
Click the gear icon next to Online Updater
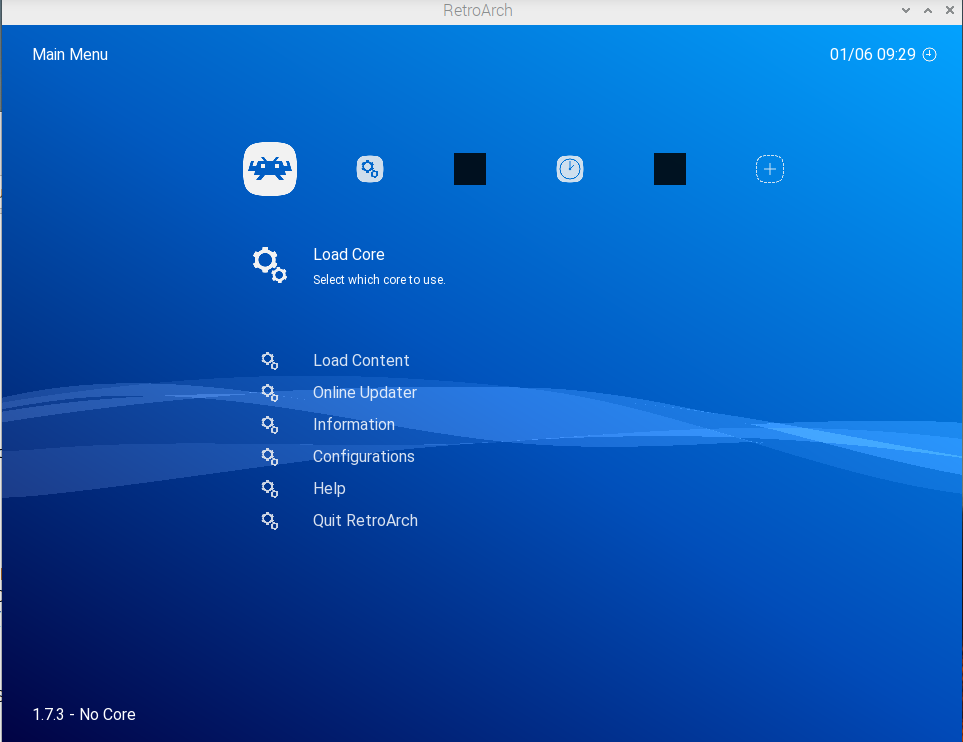269,393
